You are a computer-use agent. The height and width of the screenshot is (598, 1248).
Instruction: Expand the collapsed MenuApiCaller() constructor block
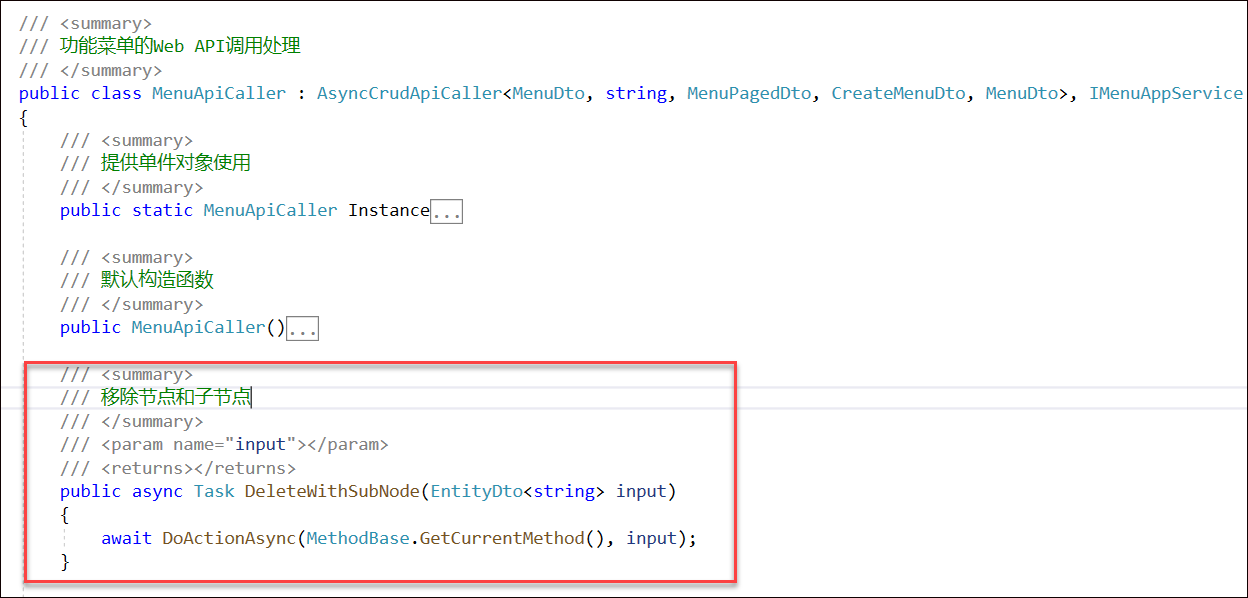(302, 328)
